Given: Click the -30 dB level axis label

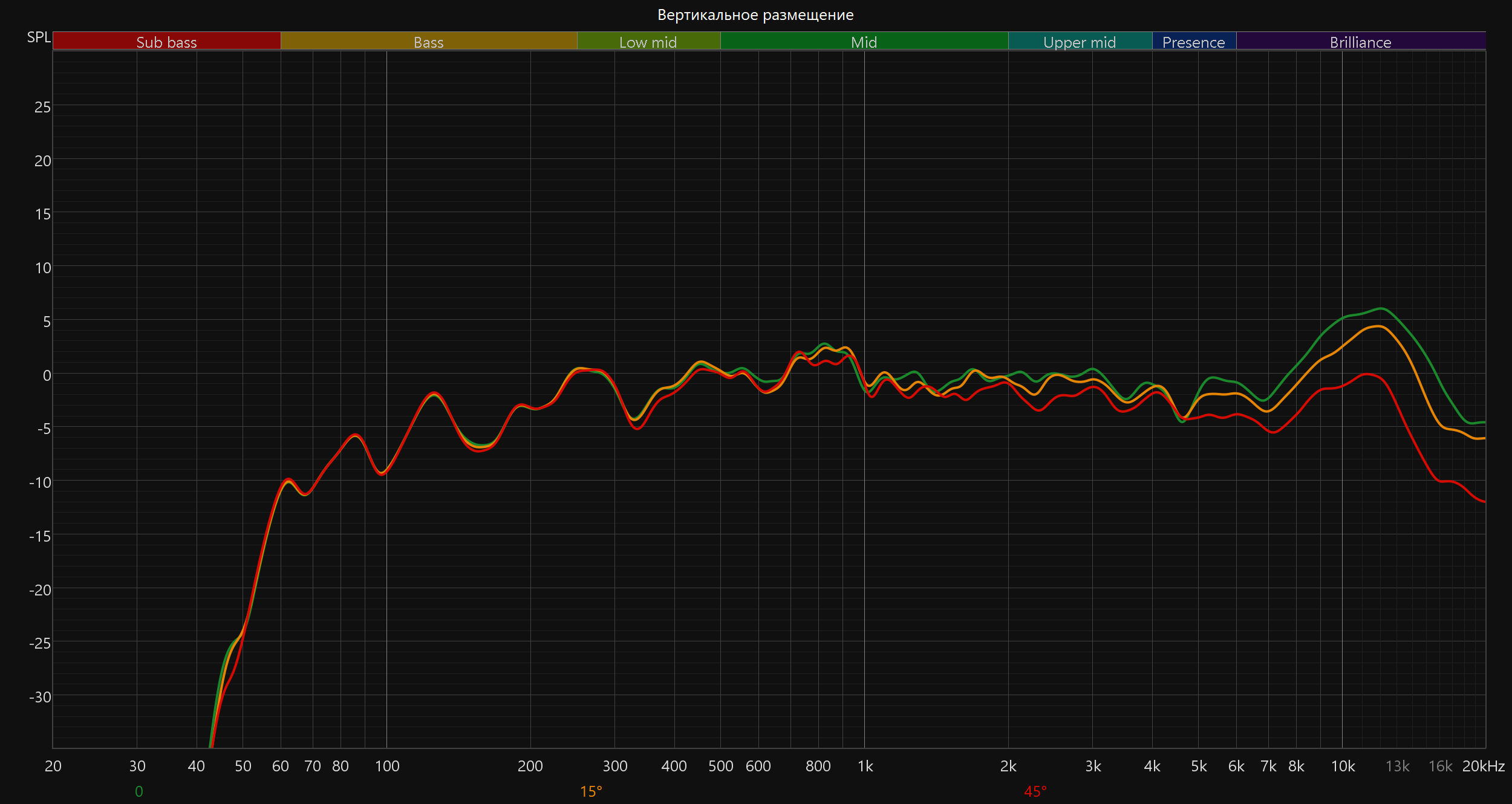Looking at the screenshot, I should (x=40, y=697).
